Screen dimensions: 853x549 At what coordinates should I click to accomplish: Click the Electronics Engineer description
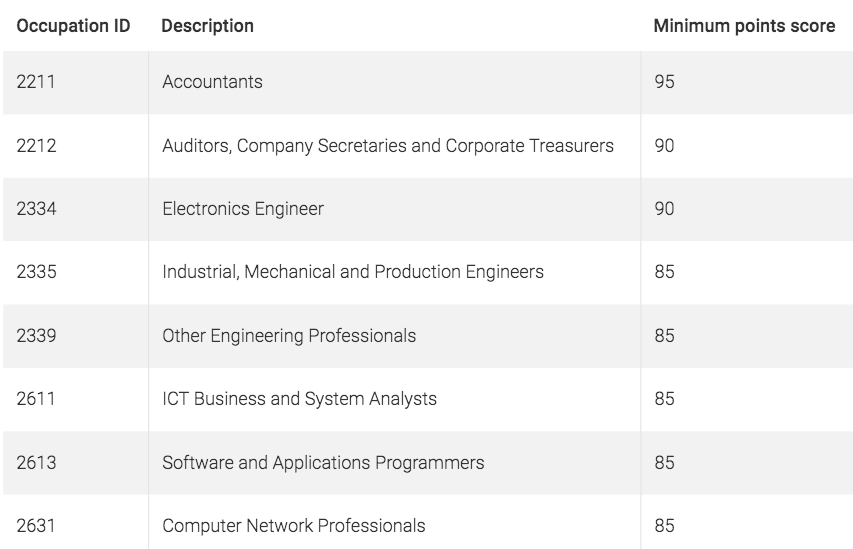243,209
